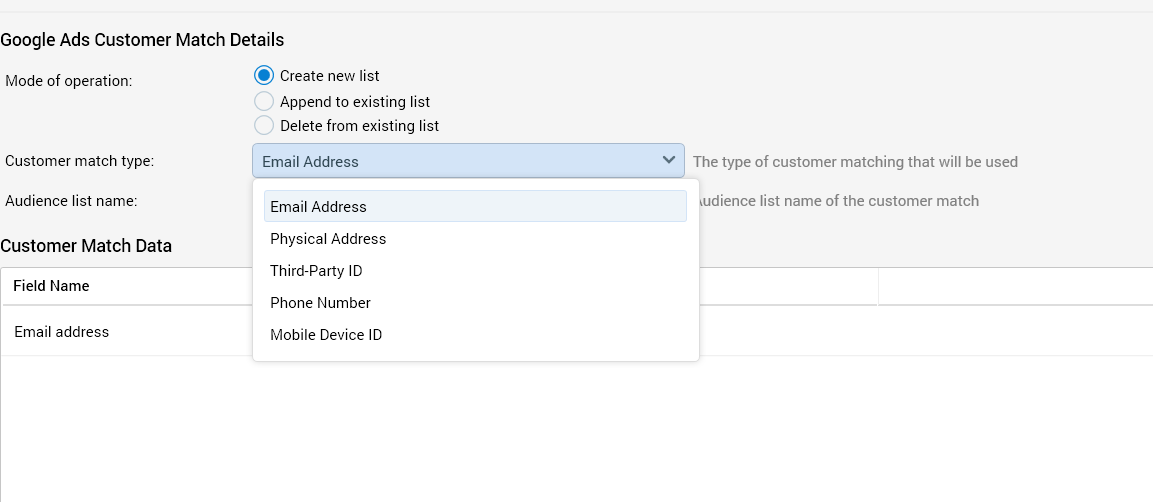1153x502 pixels.
Task: Click the customer matching type hint text
Action: [855, 162]
